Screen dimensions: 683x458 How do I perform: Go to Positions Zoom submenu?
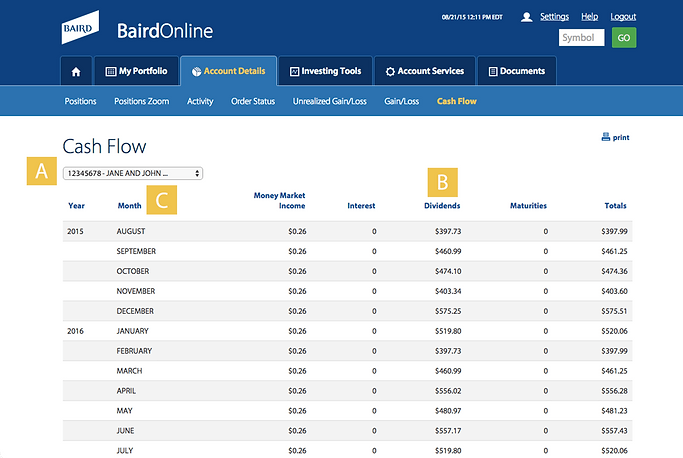[142, 101]
